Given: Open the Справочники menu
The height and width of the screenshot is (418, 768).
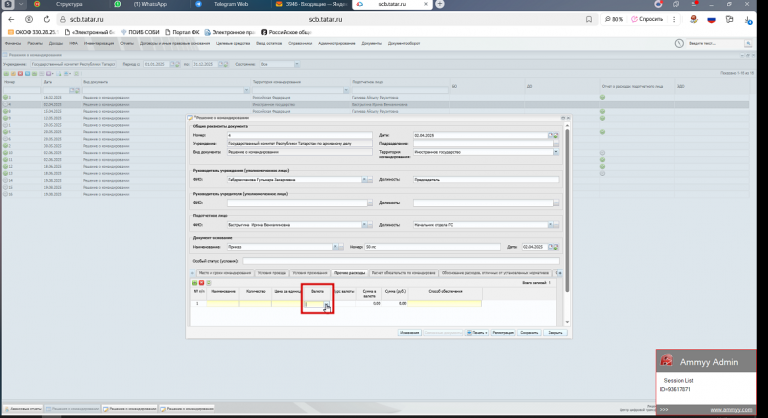Looking at the screenshot, I should 300,44.
